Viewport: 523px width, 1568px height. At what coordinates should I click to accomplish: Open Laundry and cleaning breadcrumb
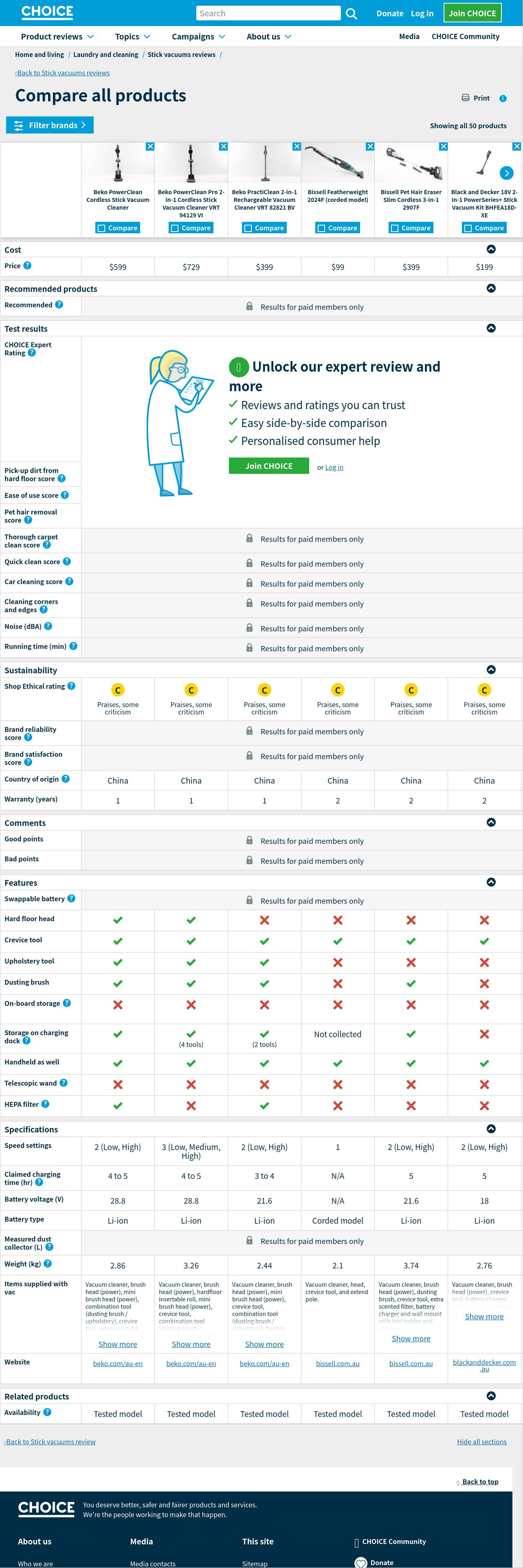pos(106,55)
